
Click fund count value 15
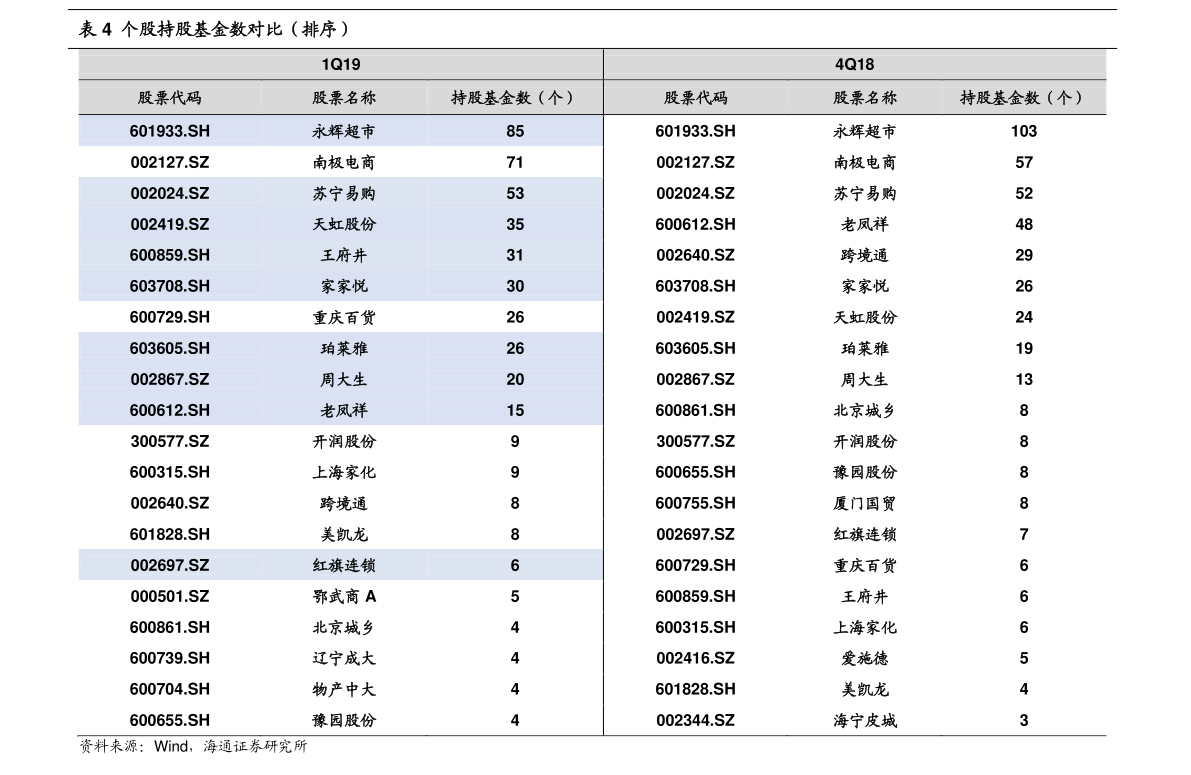[515, 411]
